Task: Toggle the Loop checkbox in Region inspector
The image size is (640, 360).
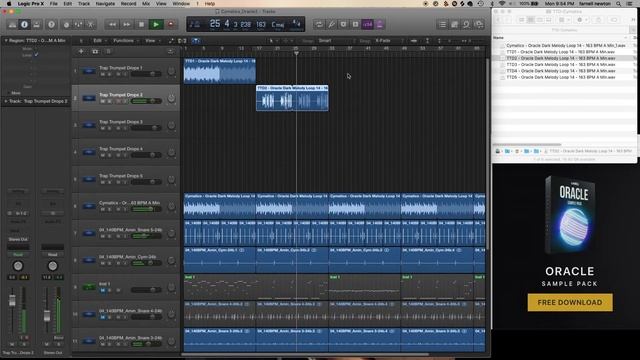Action: coord(36,55)
